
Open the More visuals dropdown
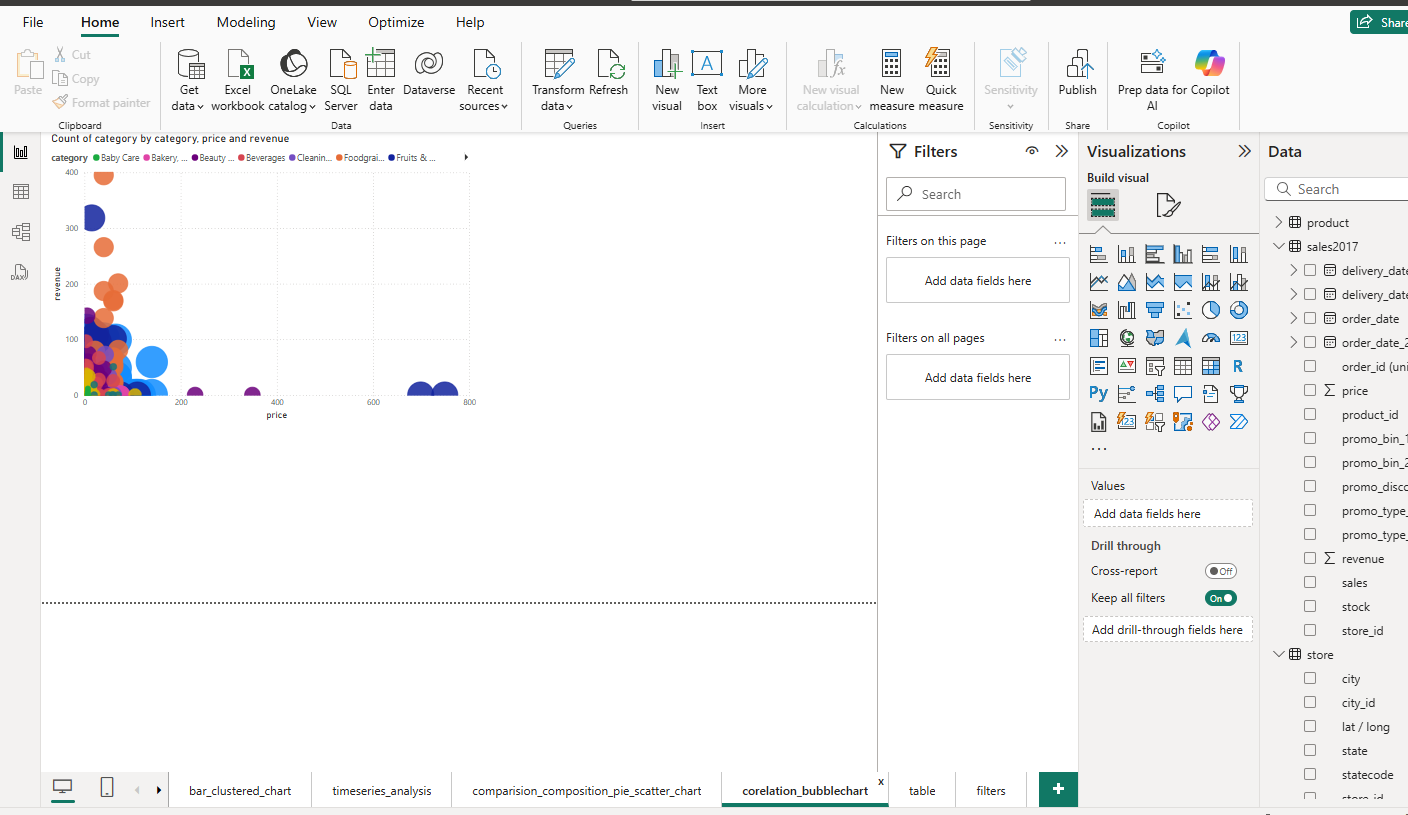[752, 80]
